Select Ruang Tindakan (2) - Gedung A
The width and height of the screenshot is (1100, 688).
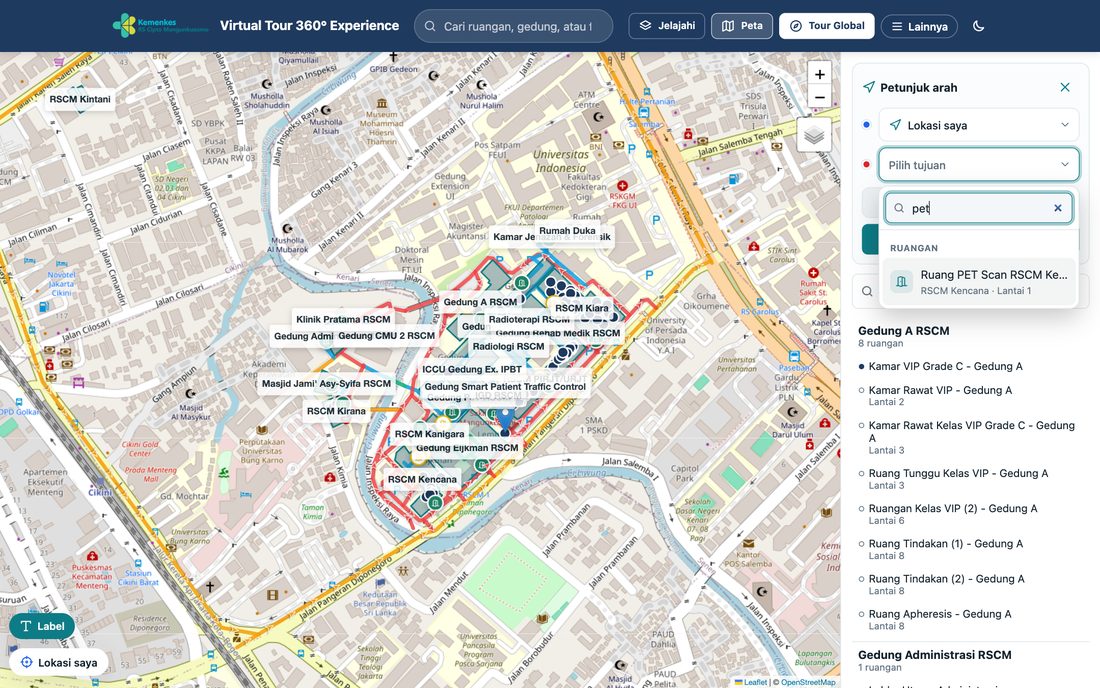(x=946, y=584)
